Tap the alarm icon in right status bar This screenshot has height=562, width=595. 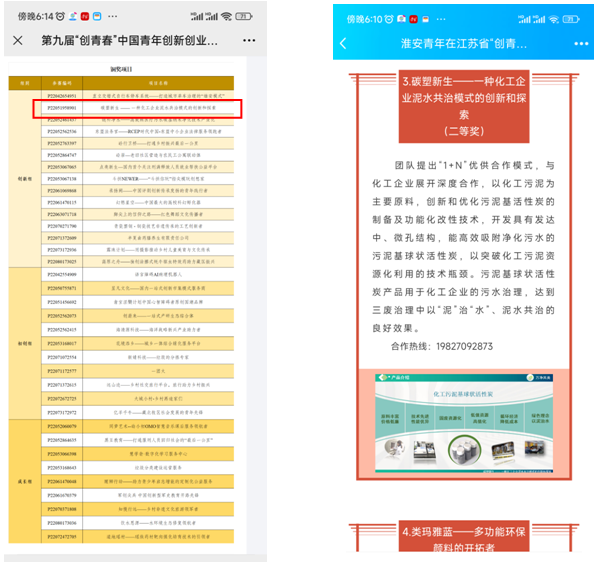coord(389,19)
